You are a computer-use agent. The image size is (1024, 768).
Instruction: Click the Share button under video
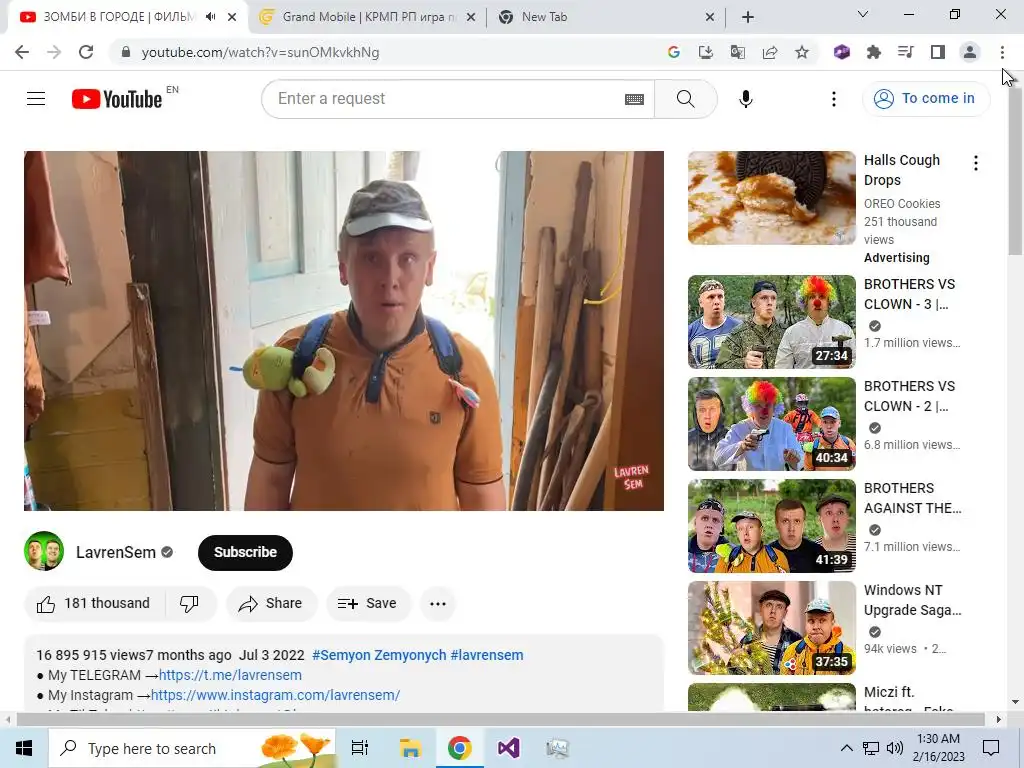pyautogui.click(x=272, y=603)
